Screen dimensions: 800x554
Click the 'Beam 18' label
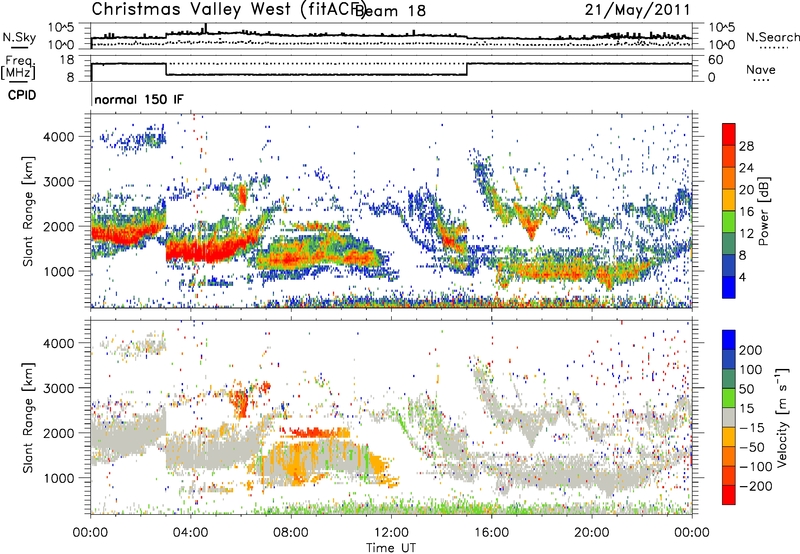(x=390, y=11)
